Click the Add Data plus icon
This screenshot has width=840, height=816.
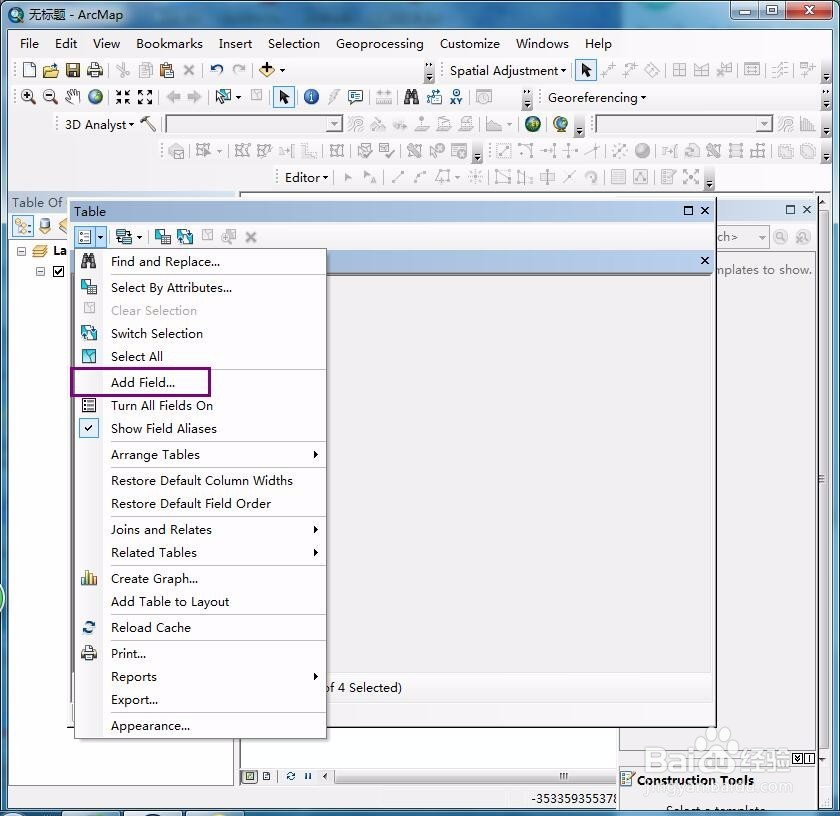coord(267,70)
